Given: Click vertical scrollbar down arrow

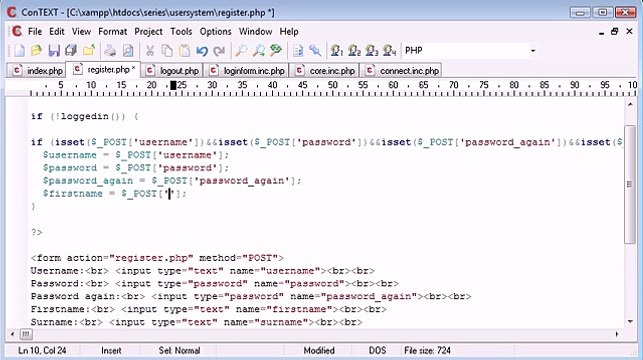Looking at the screenshot, I should [630, 321].
